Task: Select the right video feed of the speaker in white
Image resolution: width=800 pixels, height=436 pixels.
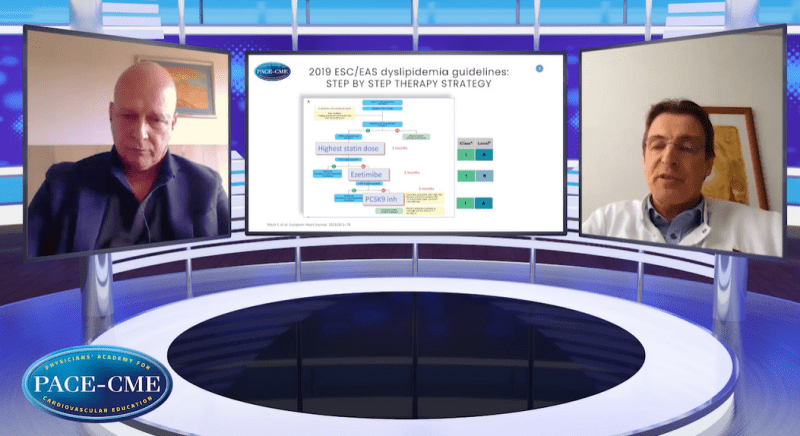Action: pyautogui.click(x=682, y=142)
